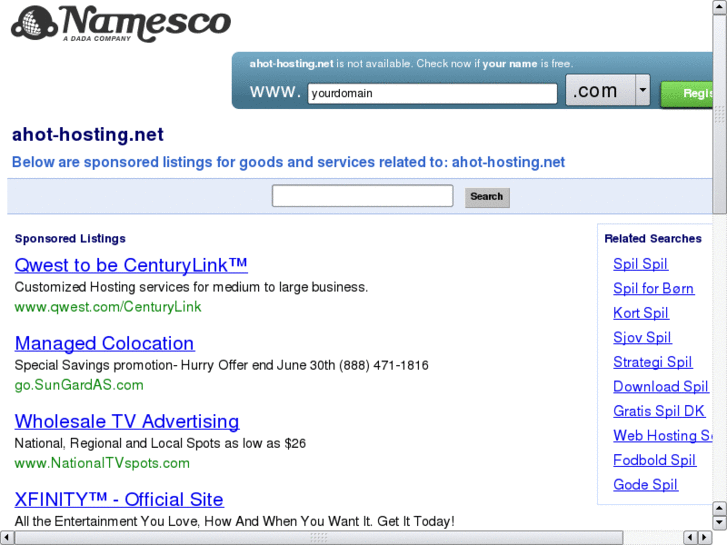Click the vertical scrollbar thumb
Image resolution: width=727 pixels, height=545 pixels.
[x=720, y=114]
